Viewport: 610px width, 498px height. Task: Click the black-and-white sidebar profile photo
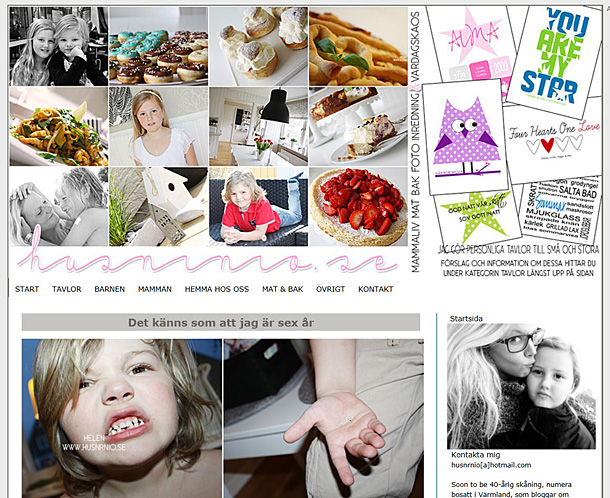tap(521, 386)
